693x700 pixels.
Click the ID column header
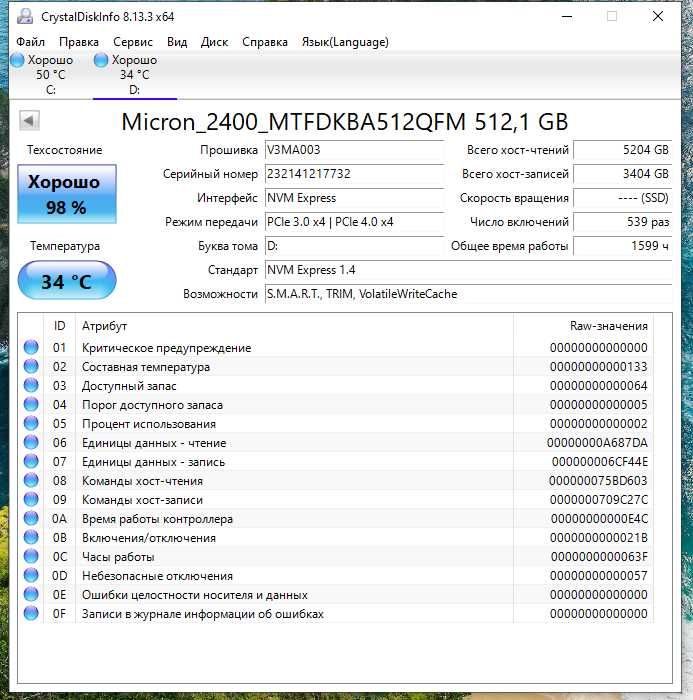[x=59, y=326]
